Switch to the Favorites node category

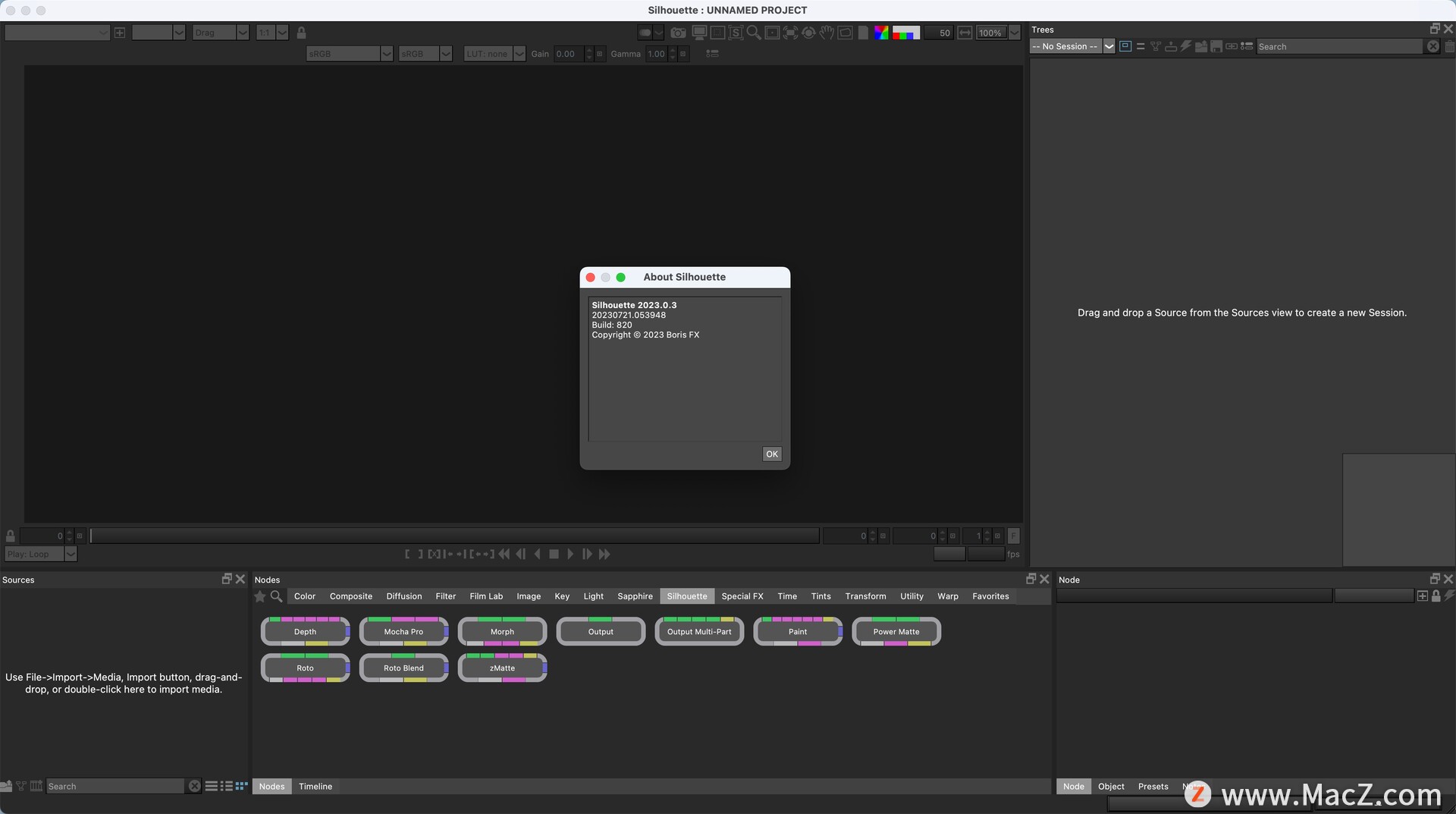pos(990,596)
